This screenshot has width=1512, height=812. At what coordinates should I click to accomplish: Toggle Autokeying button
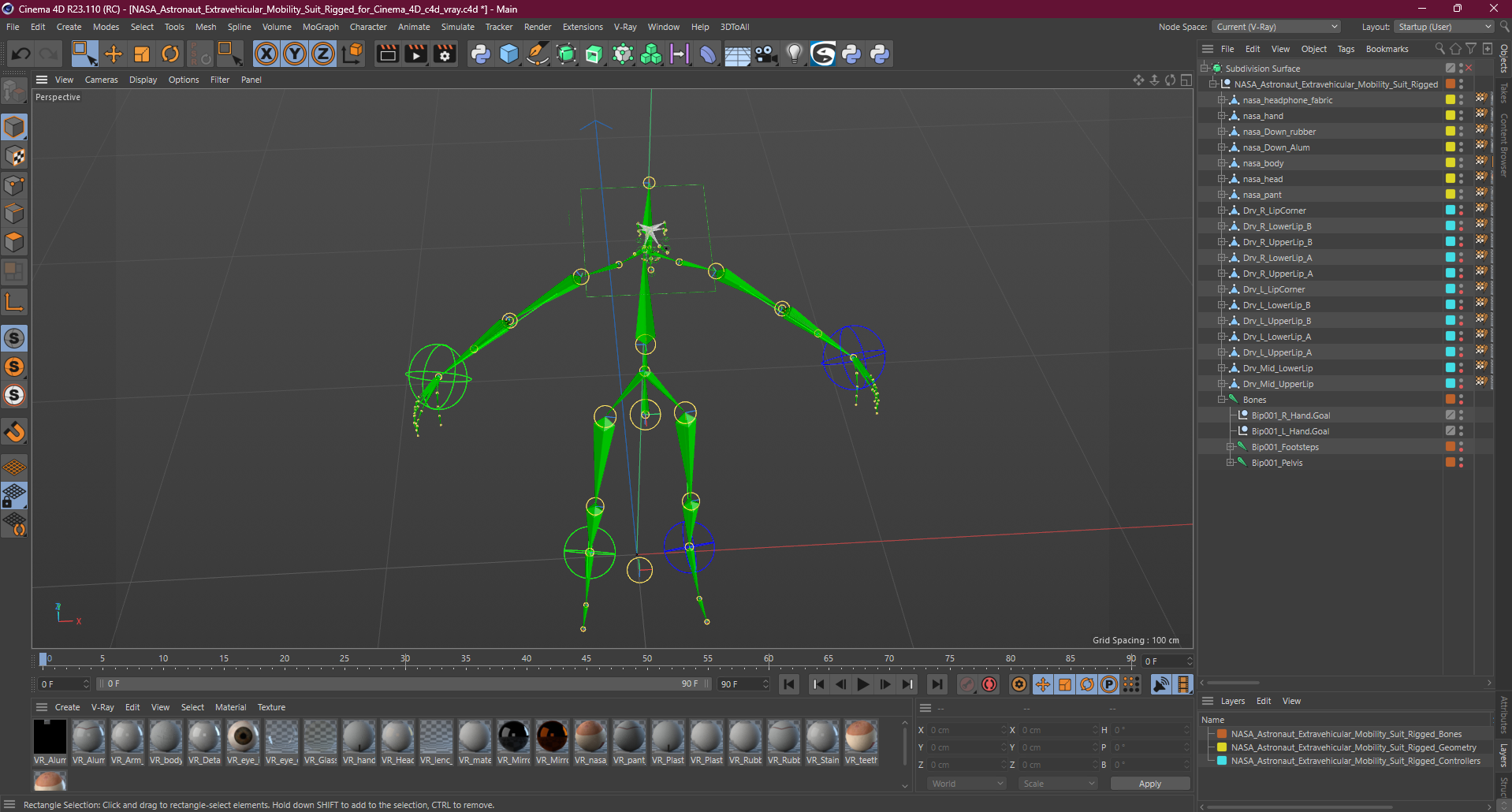coord(989,684)
